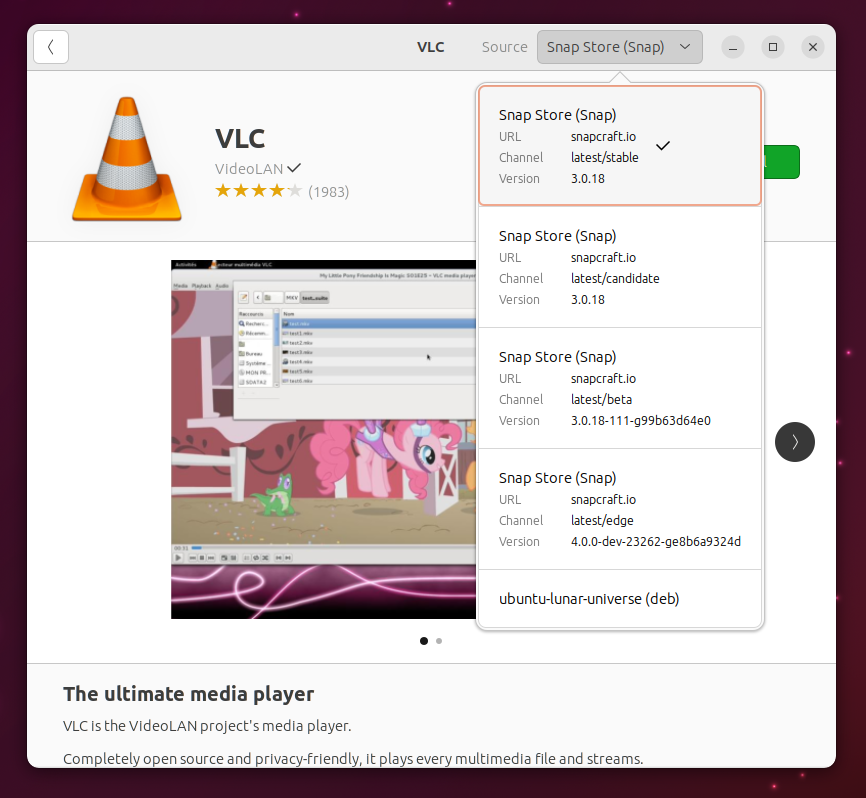The height and width of the screenshot is (798, 866).
Task: Open the Source dropdown showing Snap Store (Snap)
Action: (x=620, y=47)
